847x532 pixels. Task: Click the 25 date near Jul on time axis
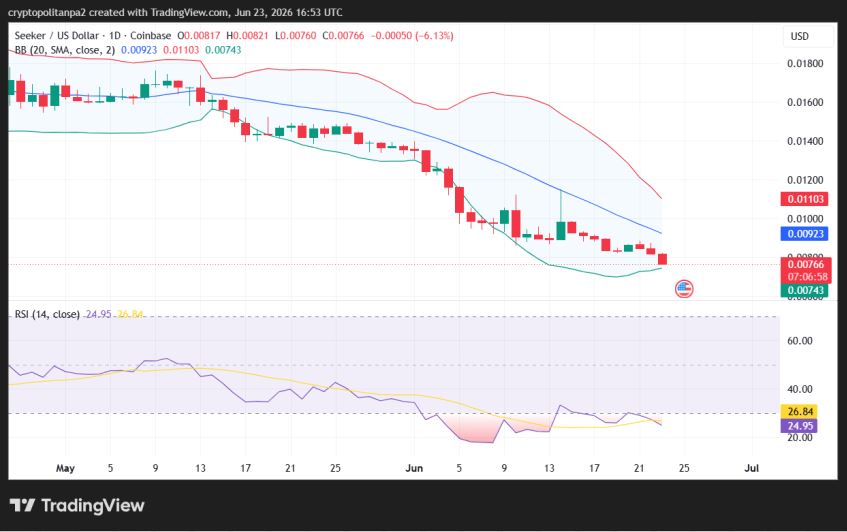[x=684, y=468]
